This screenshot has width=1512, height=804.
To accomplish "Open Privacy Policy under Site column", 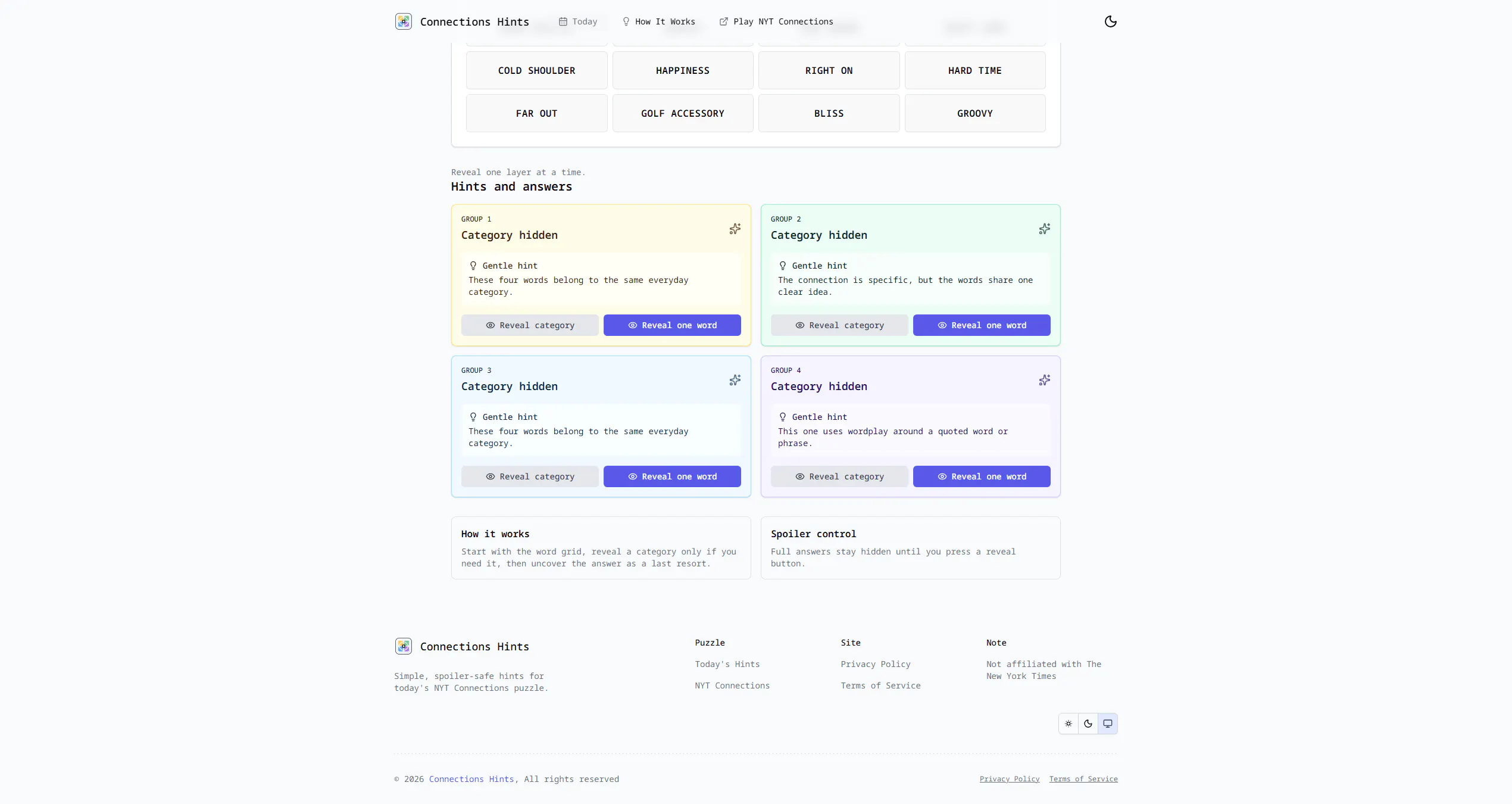I will pos(875,664).
